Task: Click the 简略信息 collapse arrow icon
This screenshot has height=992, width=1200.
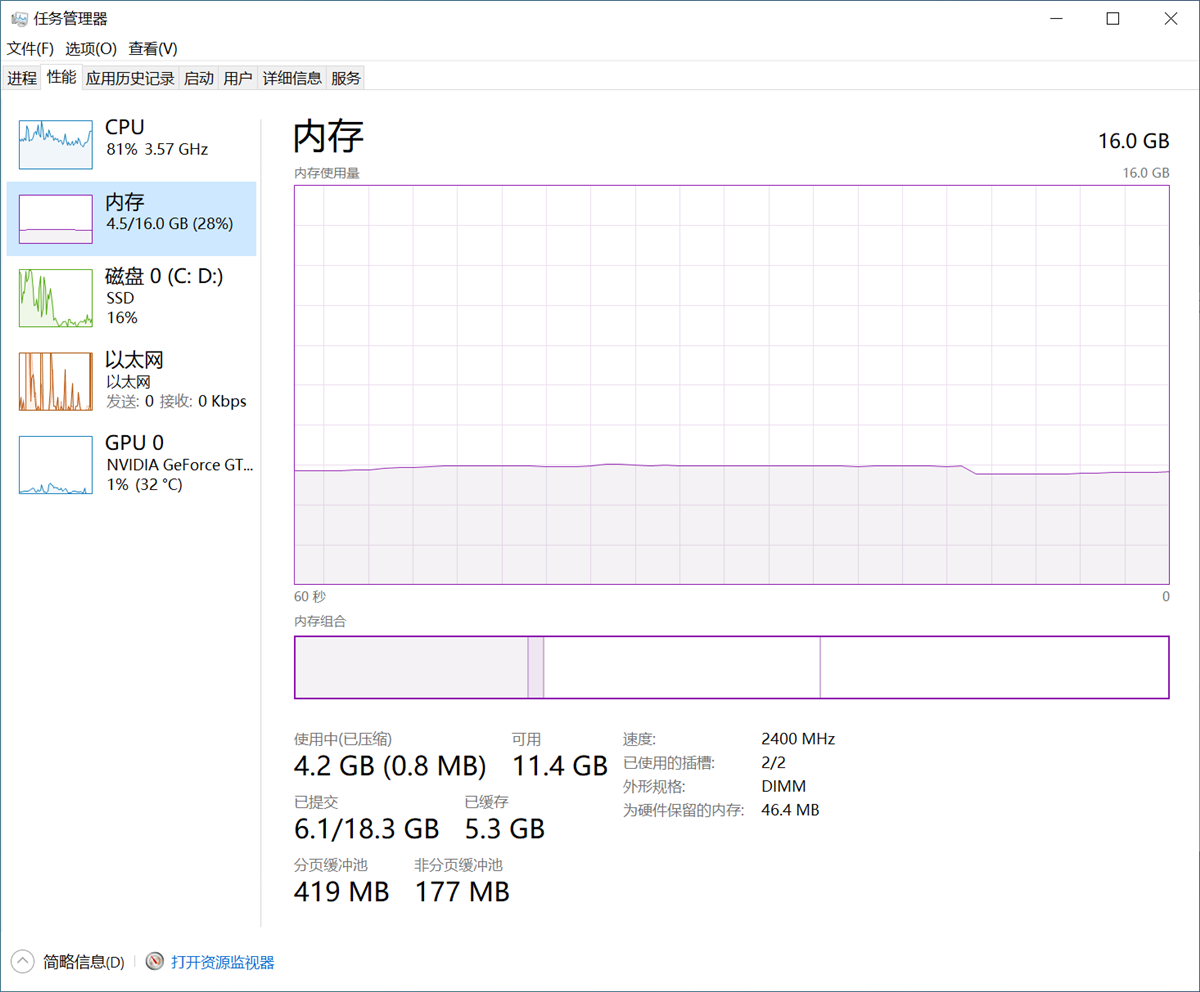Action: 23,962
